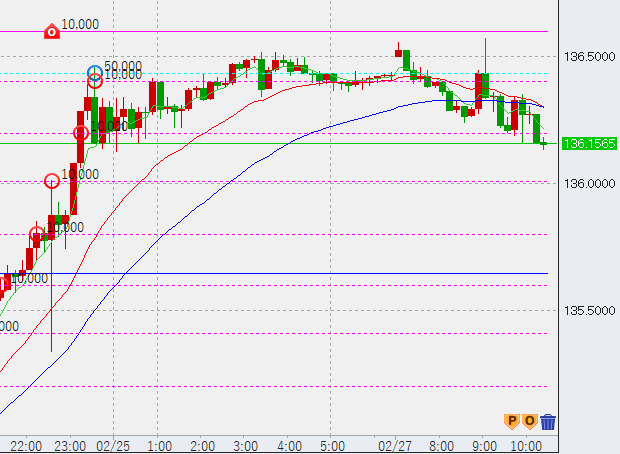Image resolution: width=620 pixels, height=454 pixels.
Task: Select the red house-shaped order marker at top
Action: point(52,32)
